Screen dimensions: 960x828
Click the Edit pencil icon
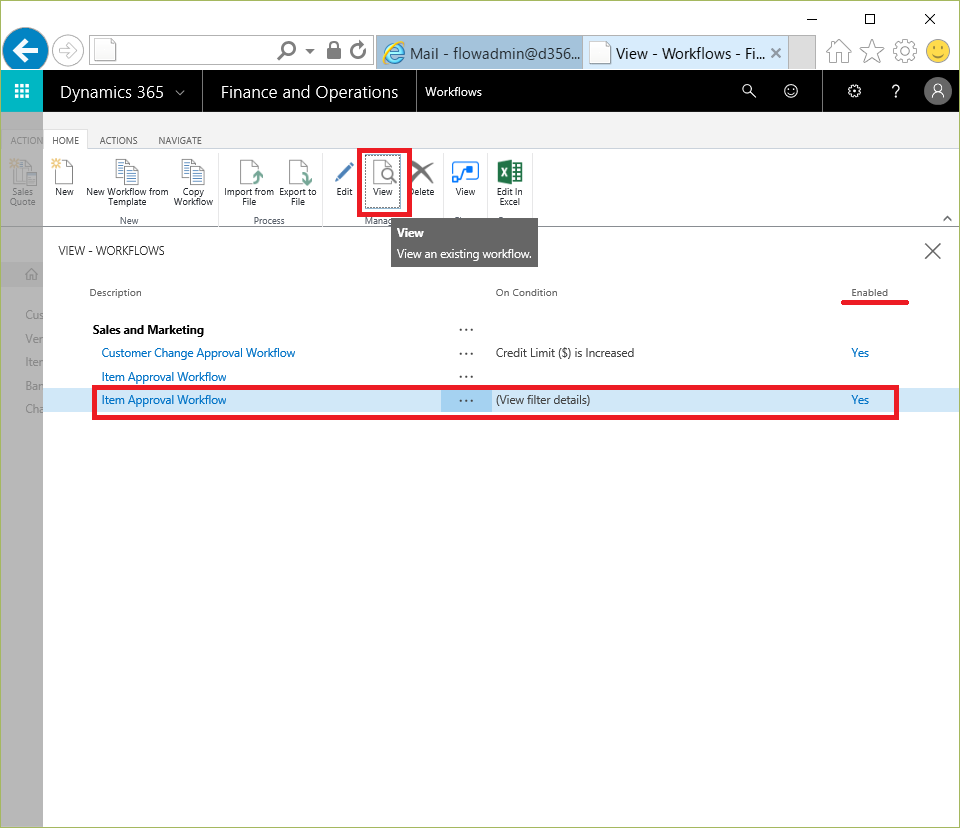[x=344, y=178]
